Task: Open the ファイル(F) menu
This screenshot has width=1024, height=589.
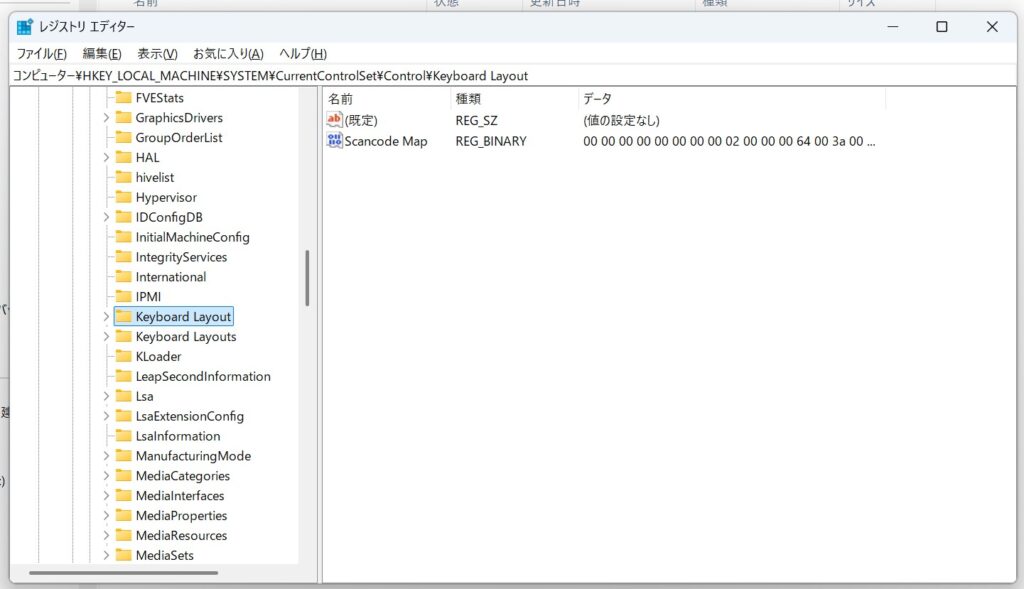Action: tap(41, 54)
